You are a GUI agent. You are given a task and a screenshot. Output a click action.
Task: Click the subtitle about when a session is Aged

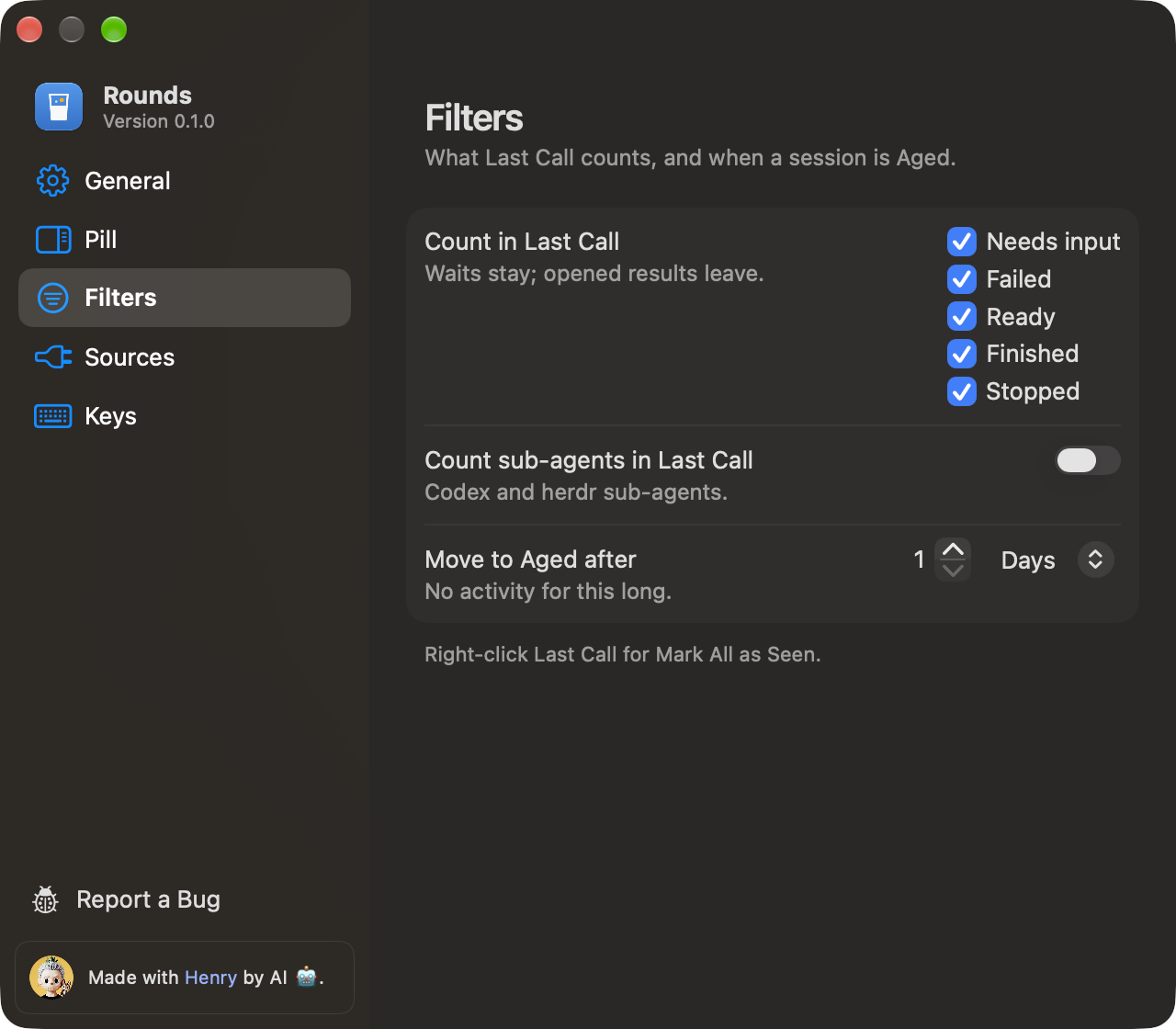pos(691,158)
